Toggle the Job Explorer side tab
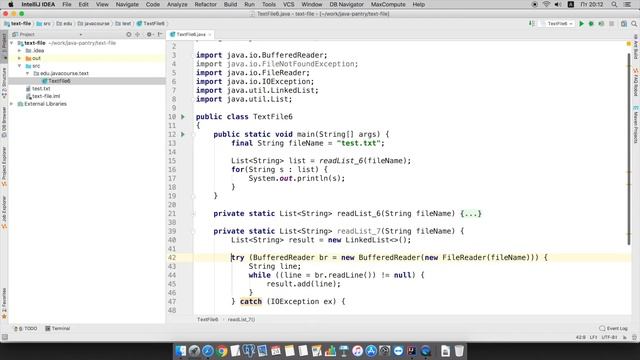 coord(4,212)
